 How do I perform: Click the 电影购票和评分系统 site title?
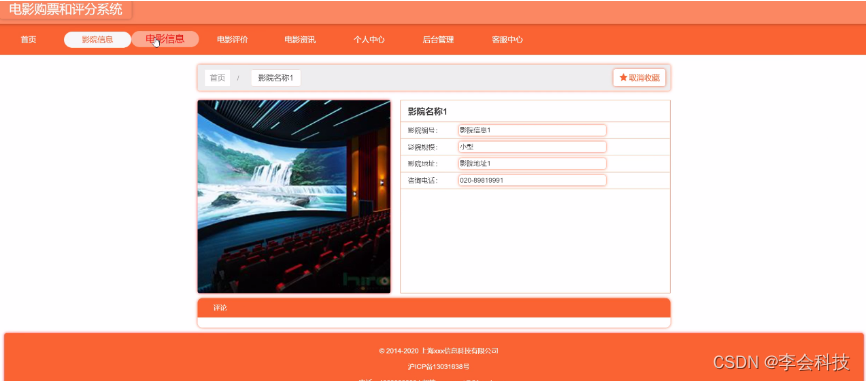[x=66, y=9]
